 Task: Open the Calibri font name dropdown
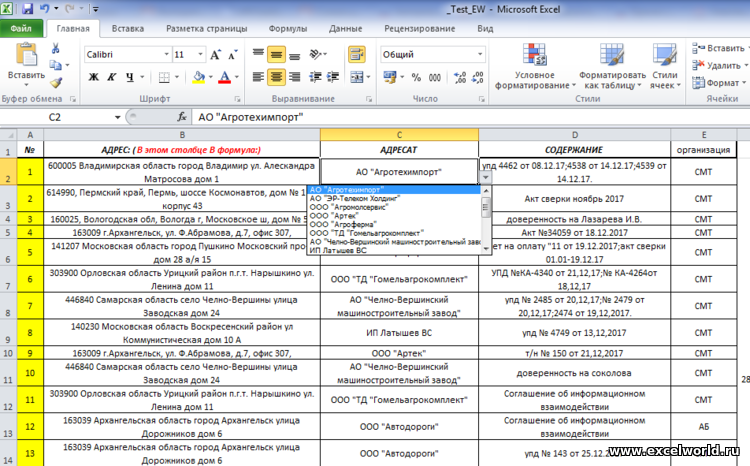point(166,54)
